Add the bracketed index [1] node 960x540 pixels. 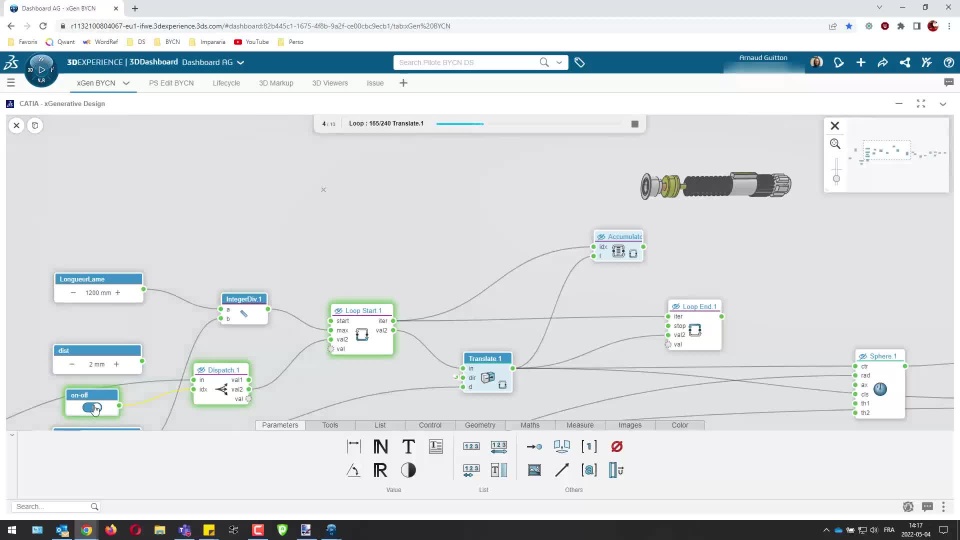tap(589, 446)
